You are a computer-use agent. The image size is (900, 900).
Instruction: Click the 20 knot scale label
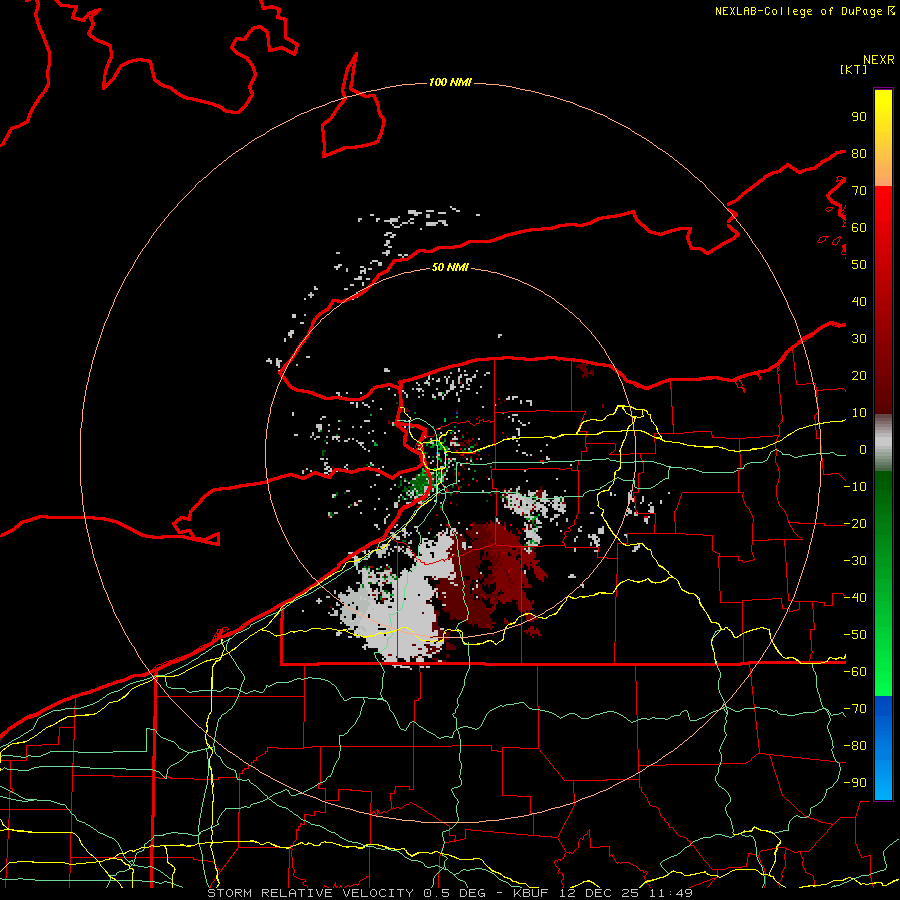859,375
